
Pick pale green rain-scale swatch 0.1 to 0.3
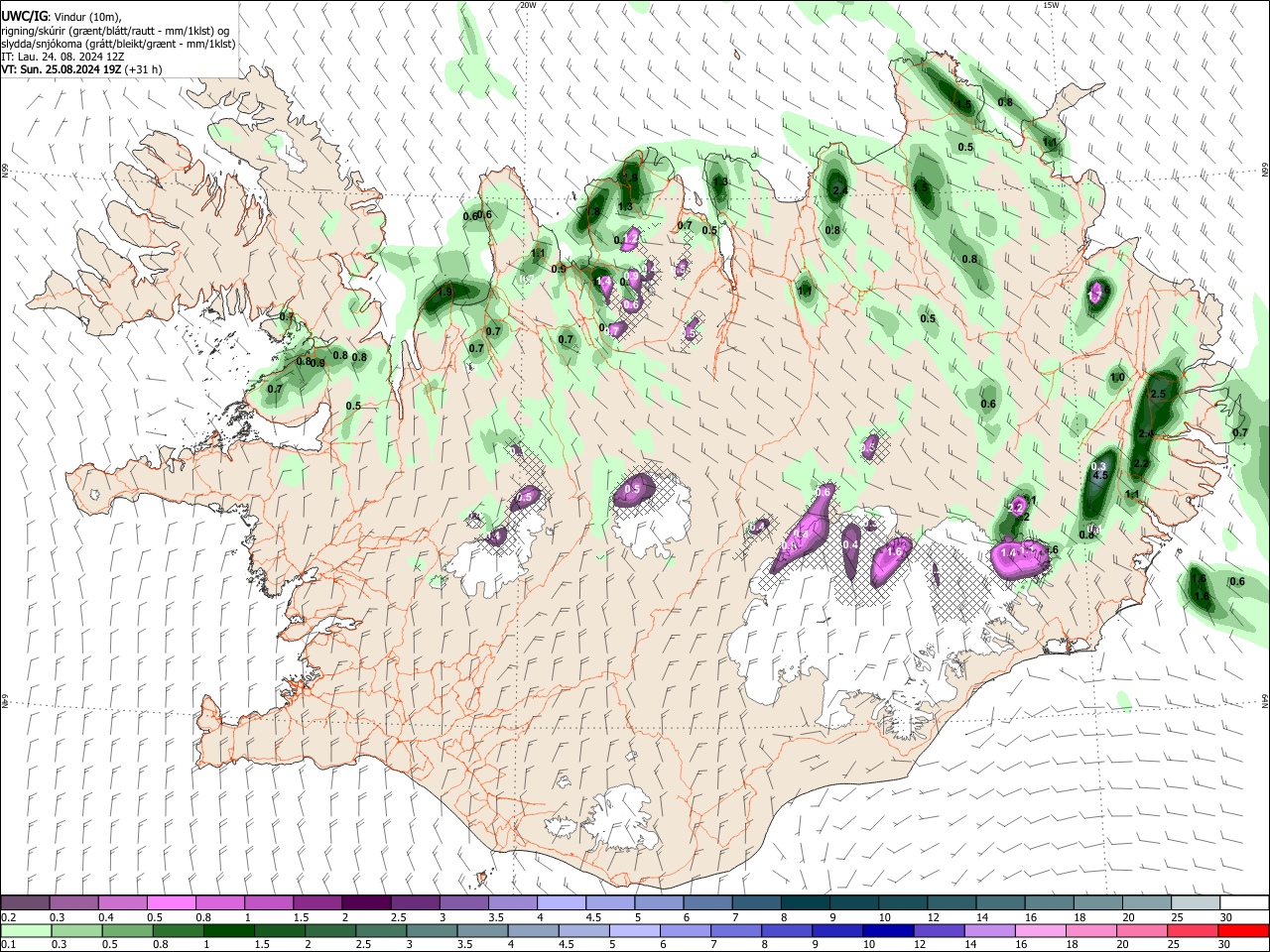point(28,930)
